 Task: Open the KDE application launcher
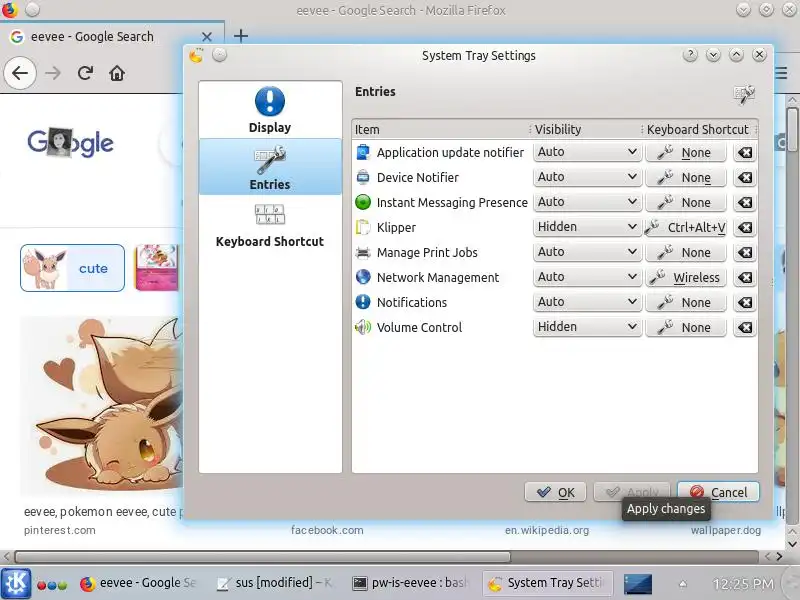pos(16,583)
